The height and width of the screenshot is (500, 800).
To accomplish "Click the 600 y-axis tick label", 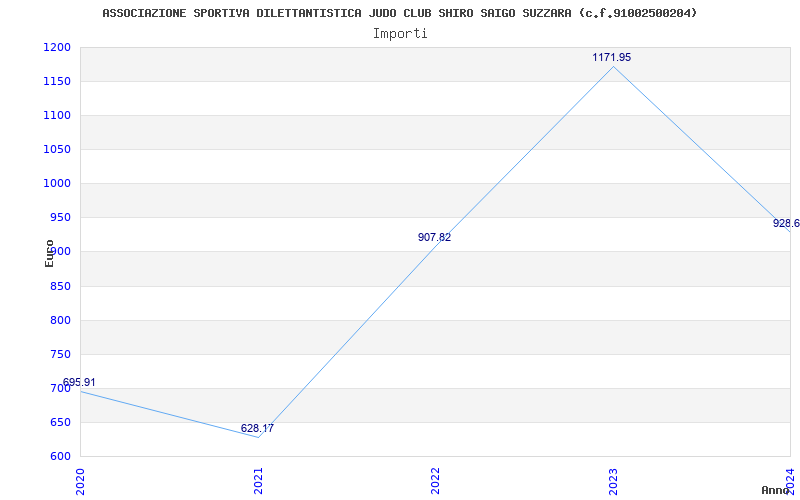I will 60,457.
